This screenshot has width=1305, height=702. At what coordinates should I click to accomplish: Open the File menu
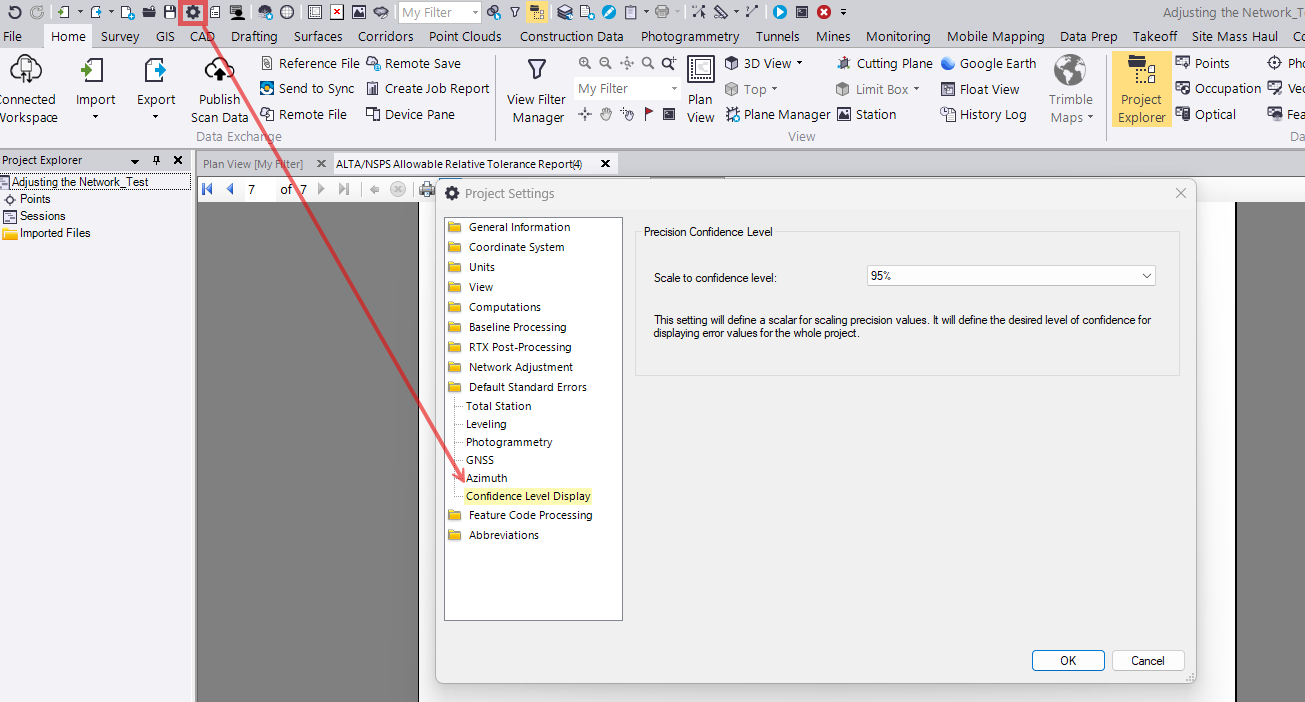[12, 36]
